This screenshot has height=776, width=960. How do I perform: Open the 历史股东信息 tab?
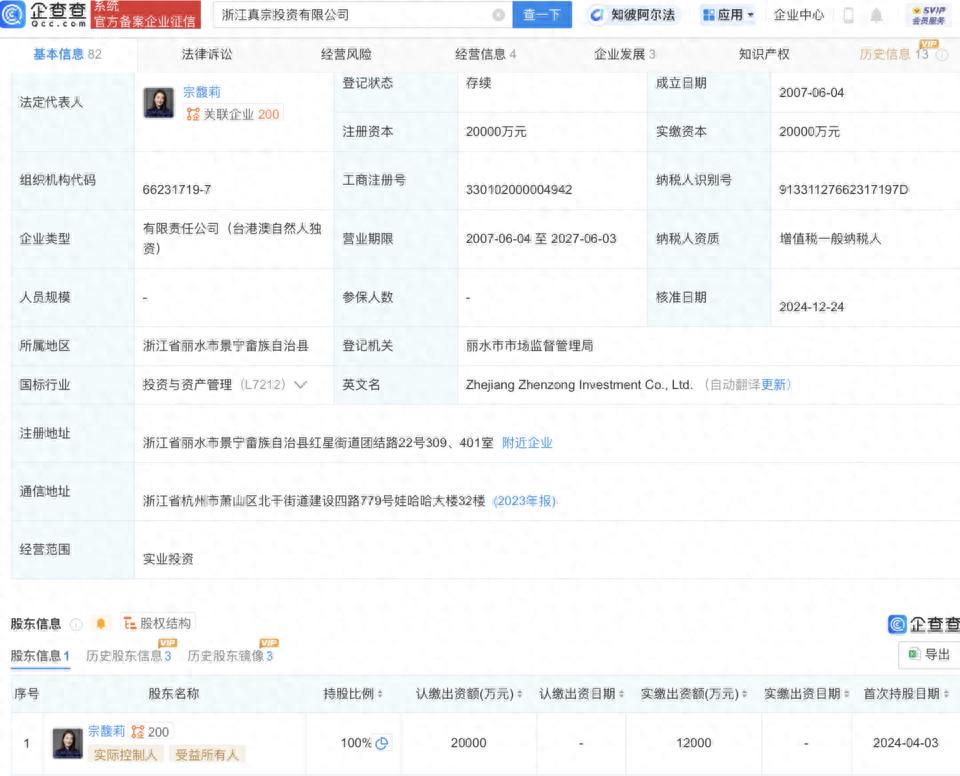pyautogui.click(x=129, y=656)
